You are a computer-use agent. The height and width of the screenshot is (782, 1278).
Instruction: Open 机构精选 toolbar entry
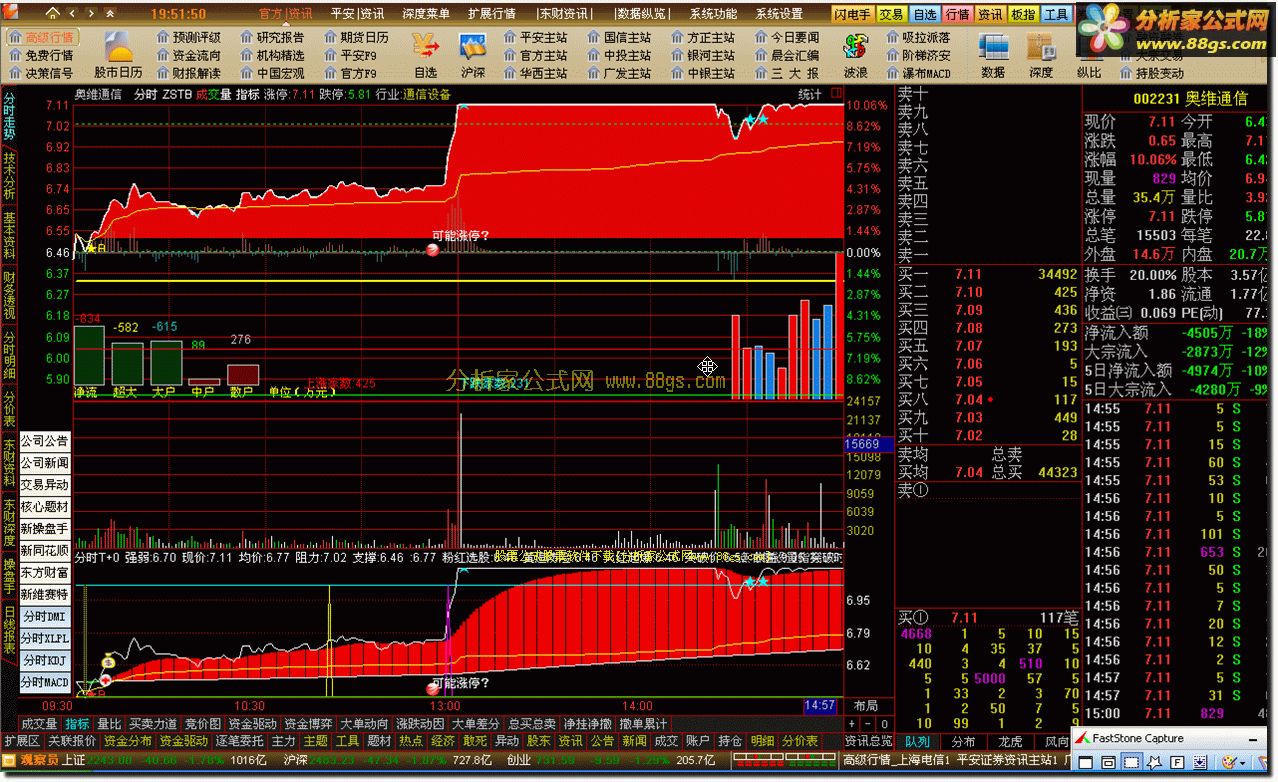pyautogui.click(x=273, y=55)
